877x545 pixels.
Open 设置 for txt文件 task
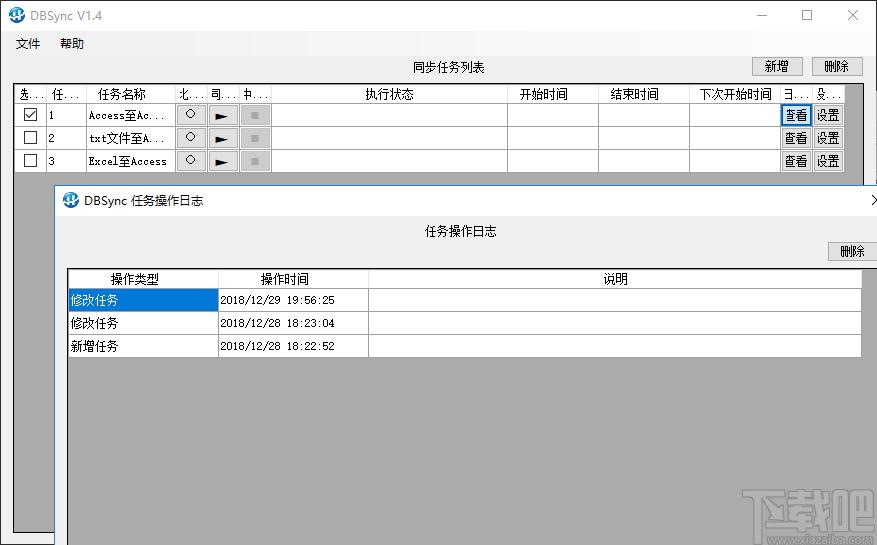[828, 138]
